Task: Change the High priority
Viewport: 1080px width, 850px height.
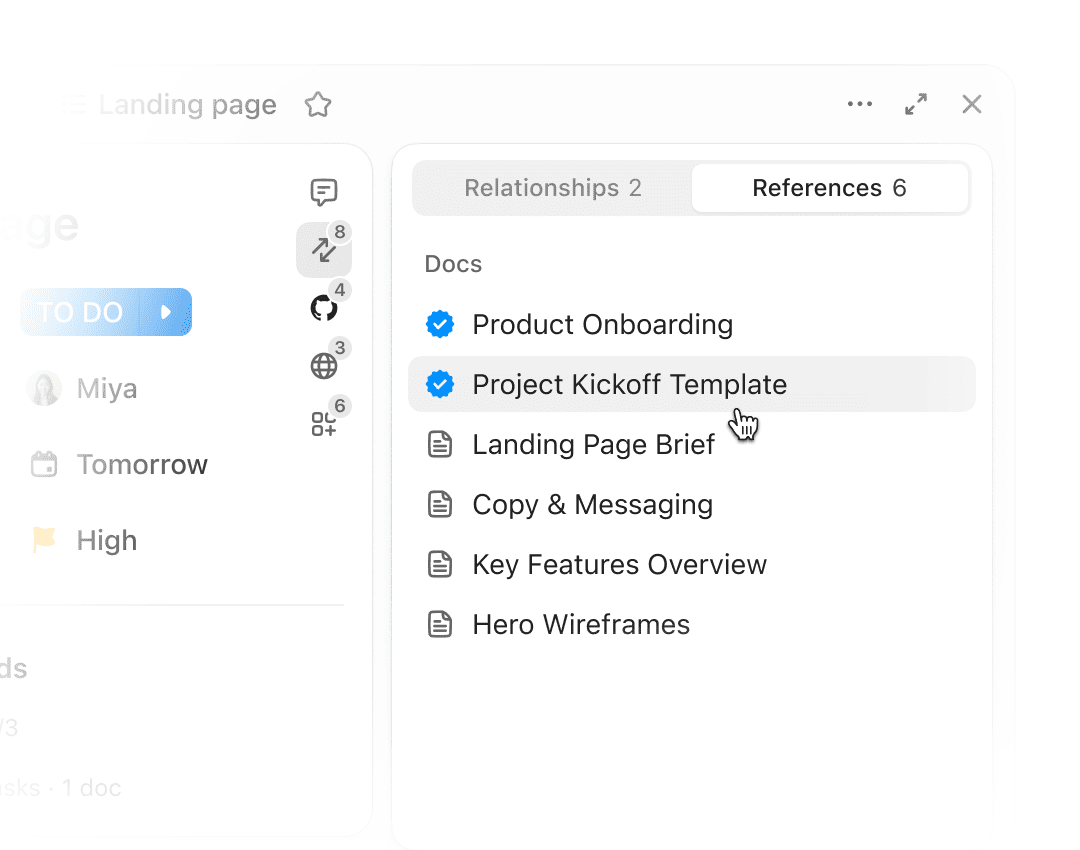Action: 107,541
